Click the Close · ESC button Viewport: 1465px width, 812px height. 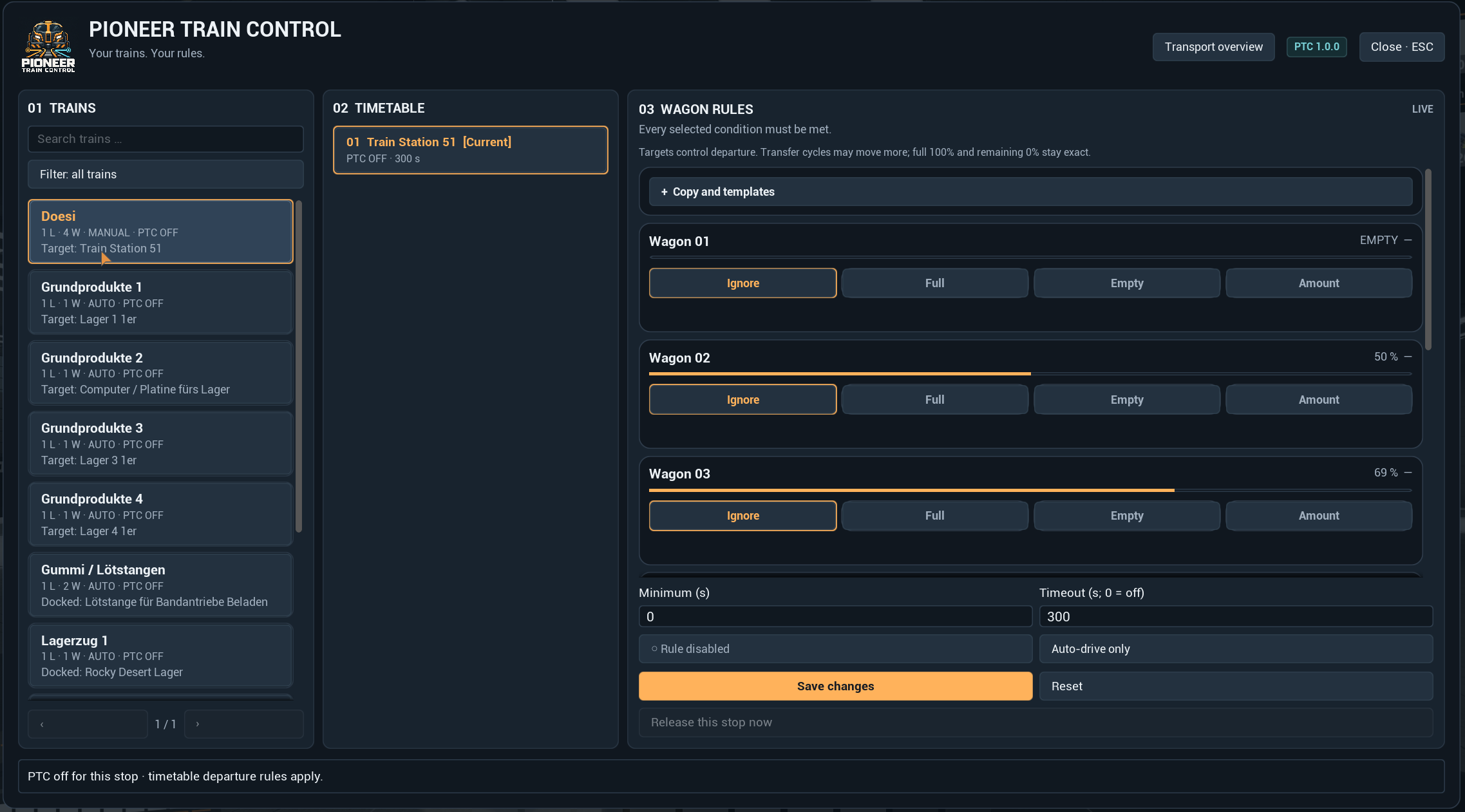[1401, 47]
